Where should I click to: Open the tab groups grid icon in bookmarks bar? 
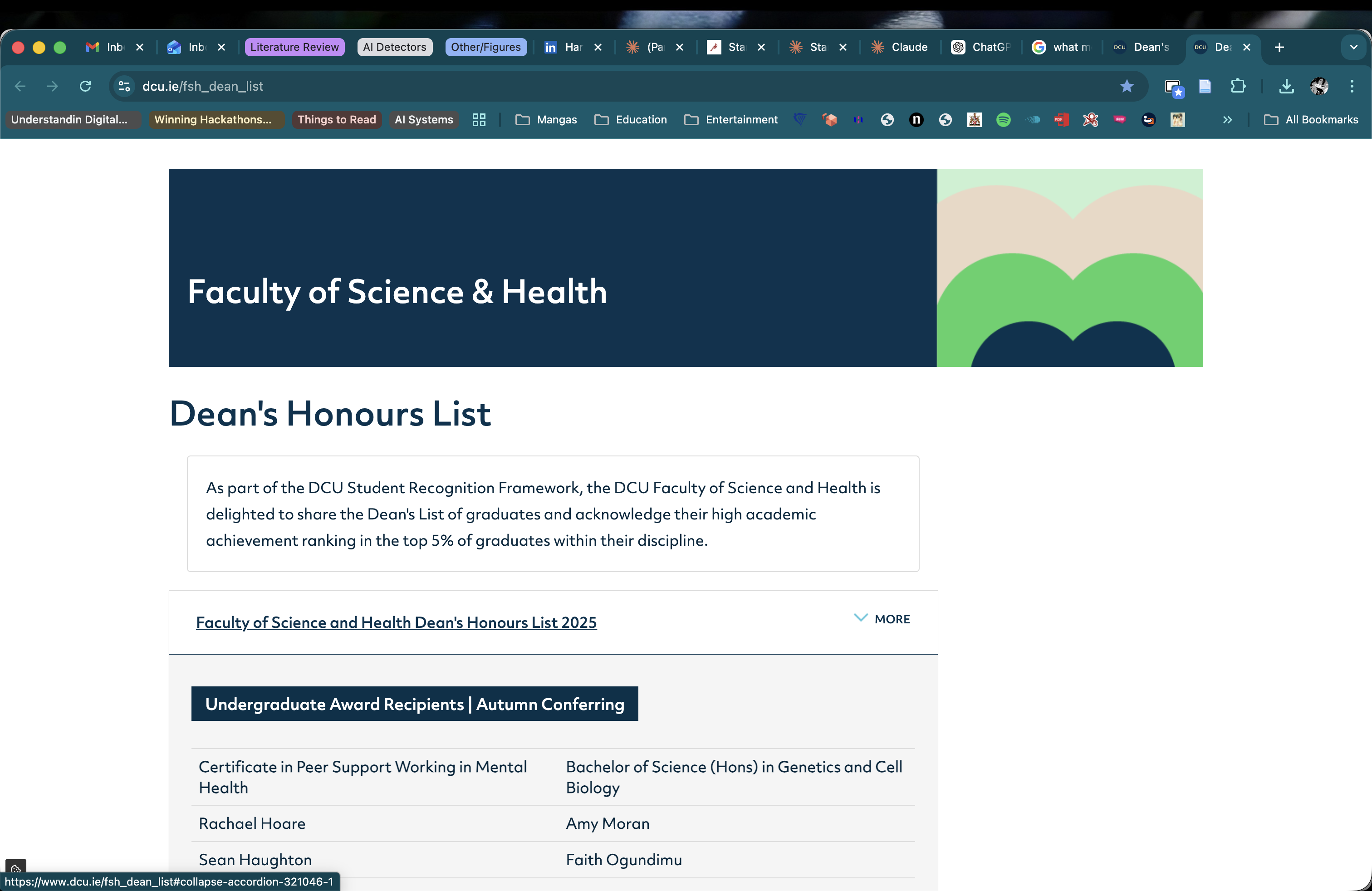pyautogui.click(x=479, y=120)
